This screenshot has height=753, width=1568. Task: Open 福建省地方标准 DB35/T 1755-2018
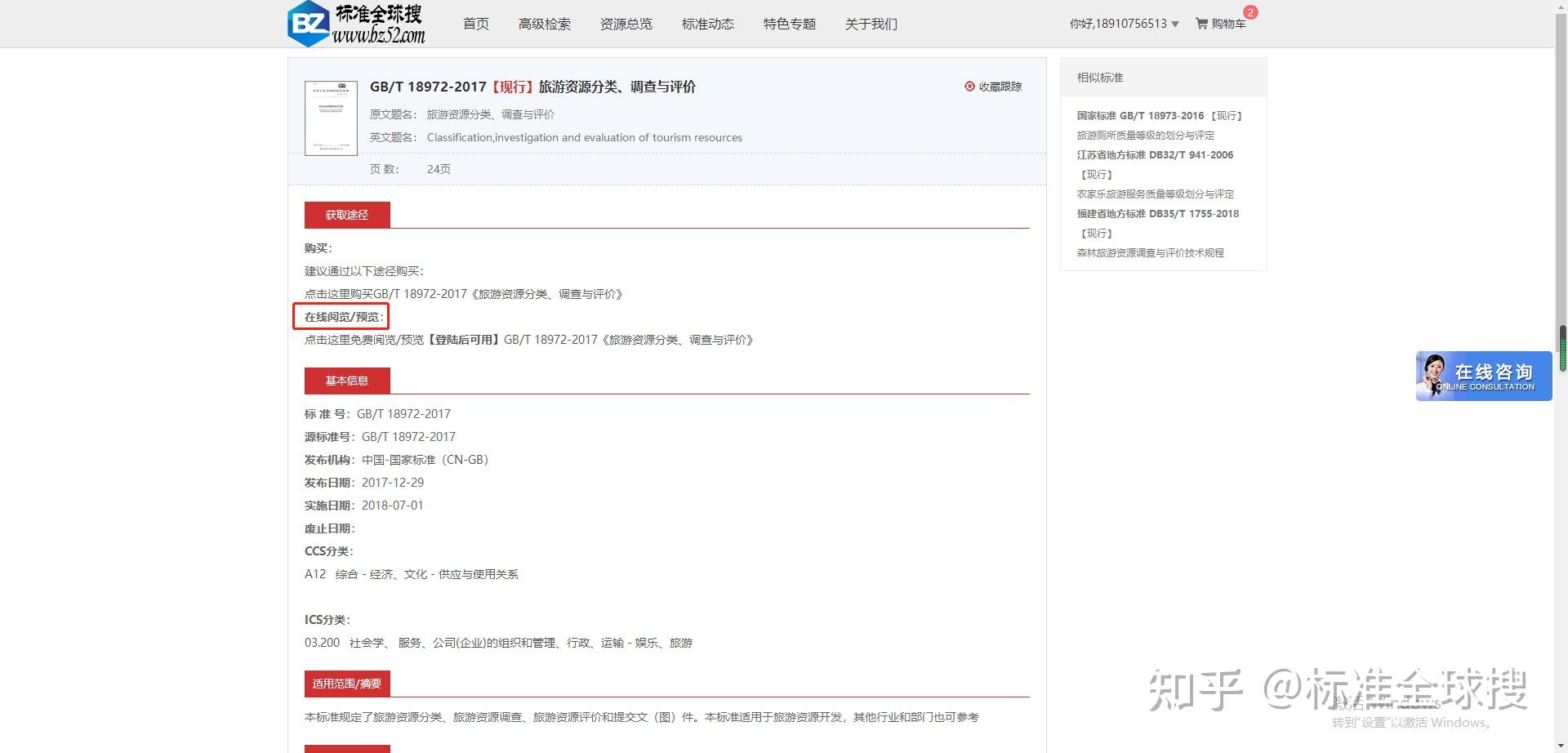pyautogui.click(x=1158, y=213)
